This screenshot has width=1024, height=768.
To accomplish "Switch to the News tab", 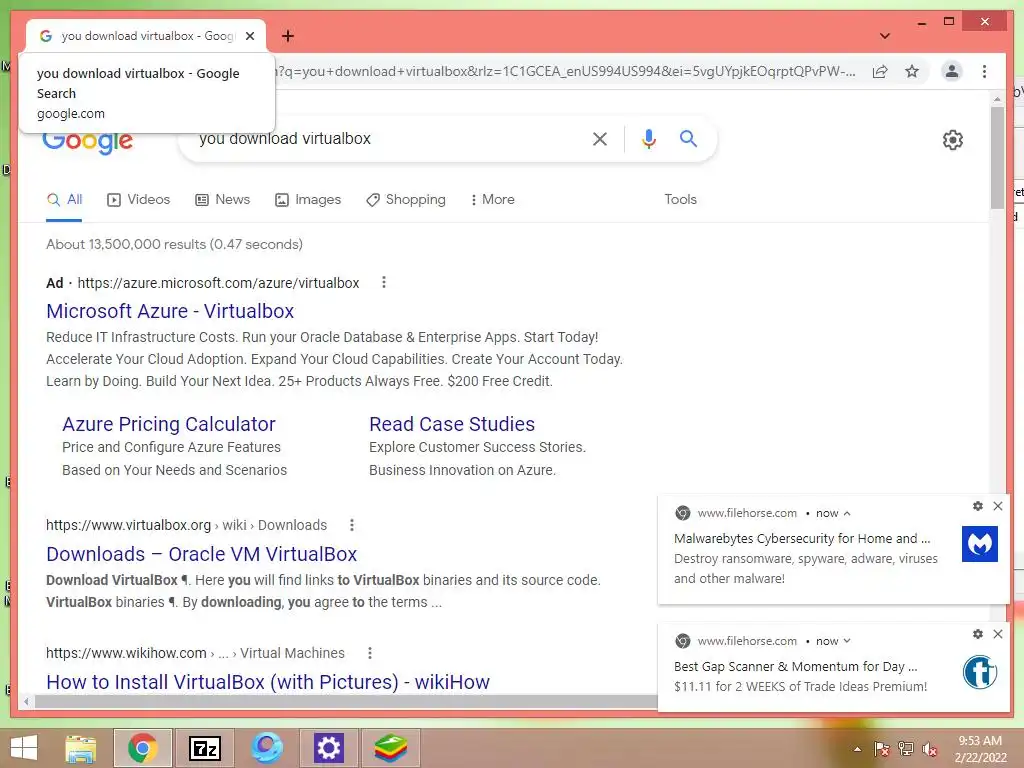I will point(223,199).
